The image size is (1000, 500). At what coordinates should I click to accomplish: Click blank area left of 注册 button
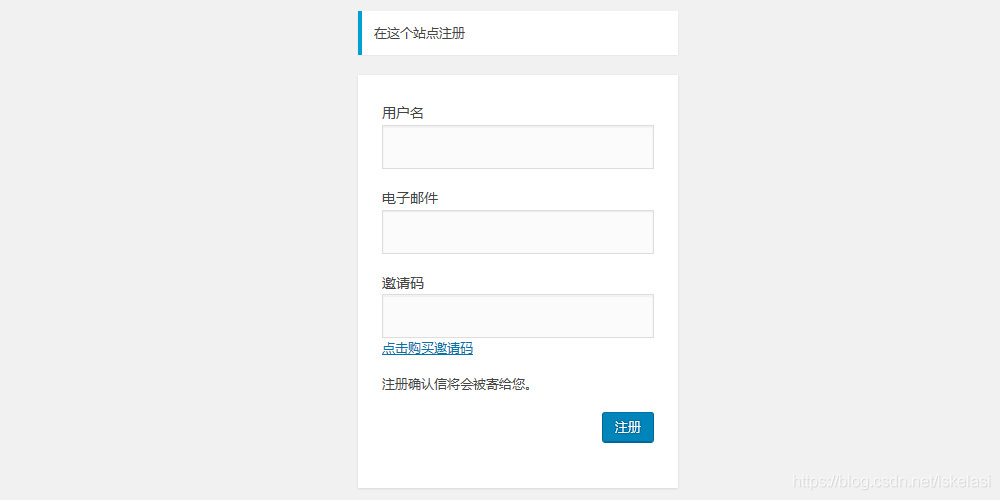(490, 427)
